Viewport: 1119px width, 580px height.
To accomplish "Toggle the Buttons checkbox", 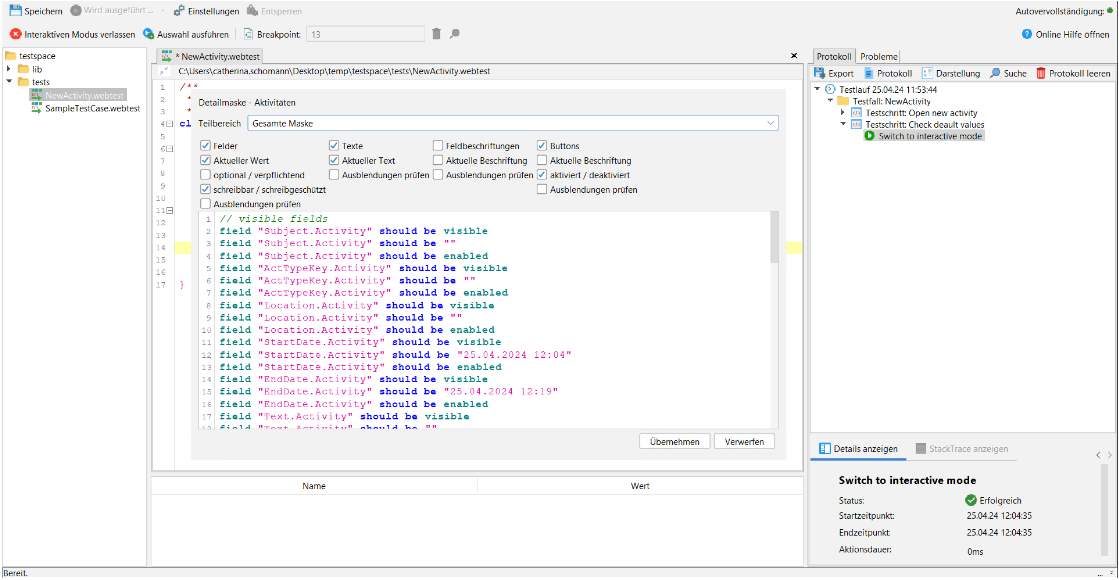I will pos(542,146).
